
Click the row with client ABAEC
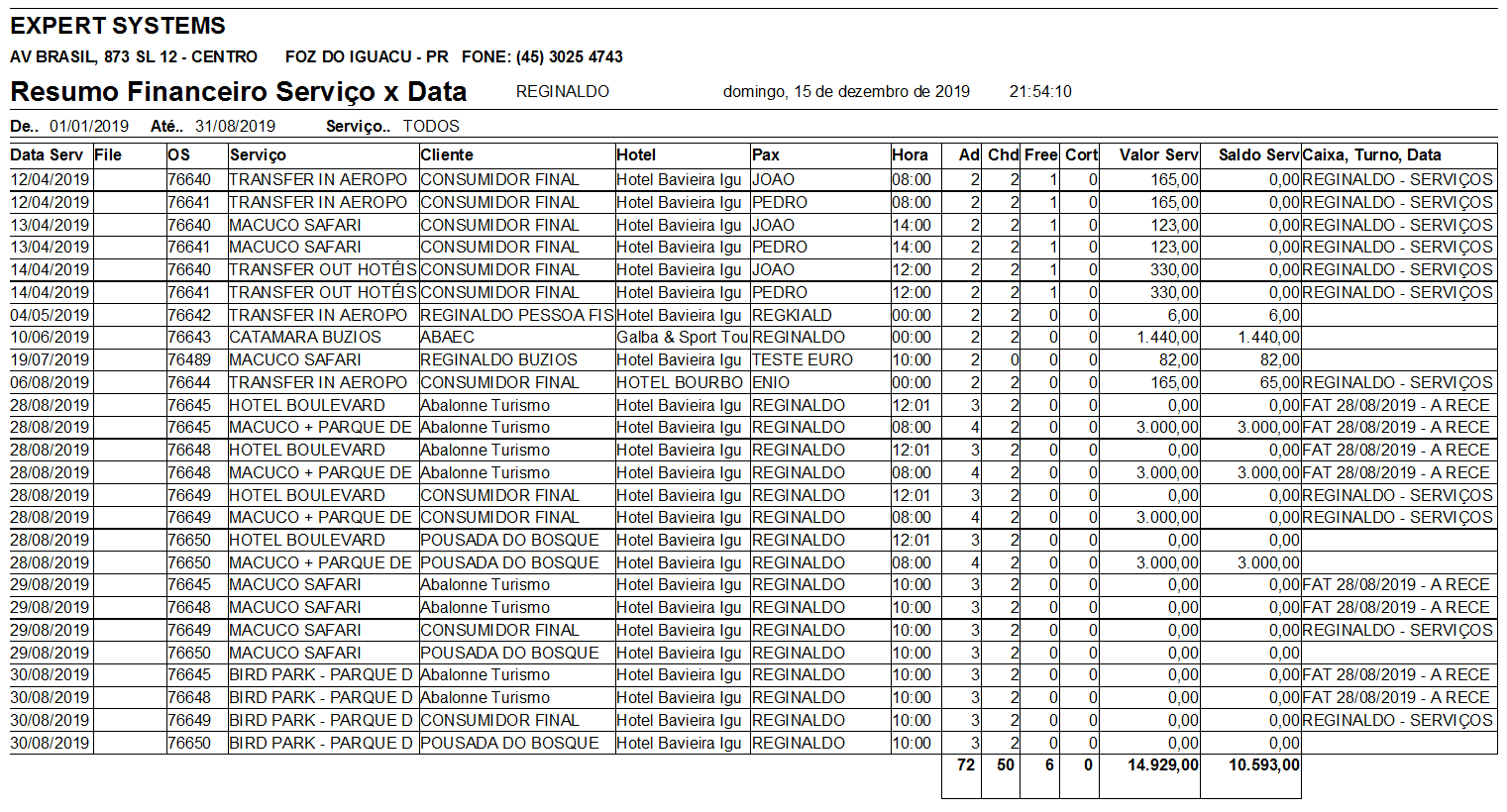tap(446, 337)
